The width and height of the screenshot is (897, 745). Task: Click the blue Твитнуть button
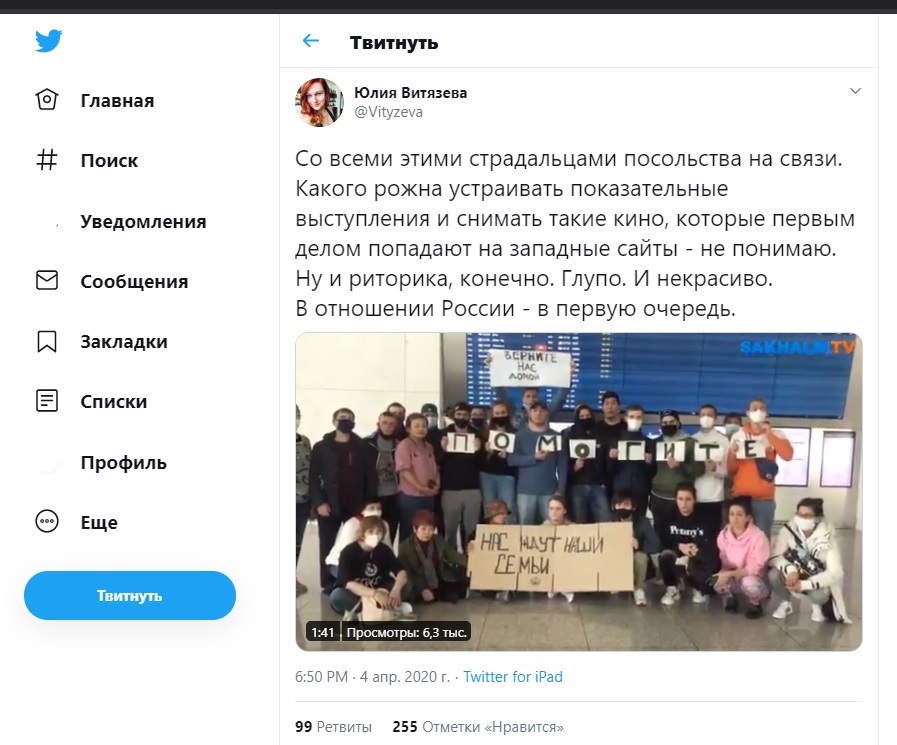130,595
